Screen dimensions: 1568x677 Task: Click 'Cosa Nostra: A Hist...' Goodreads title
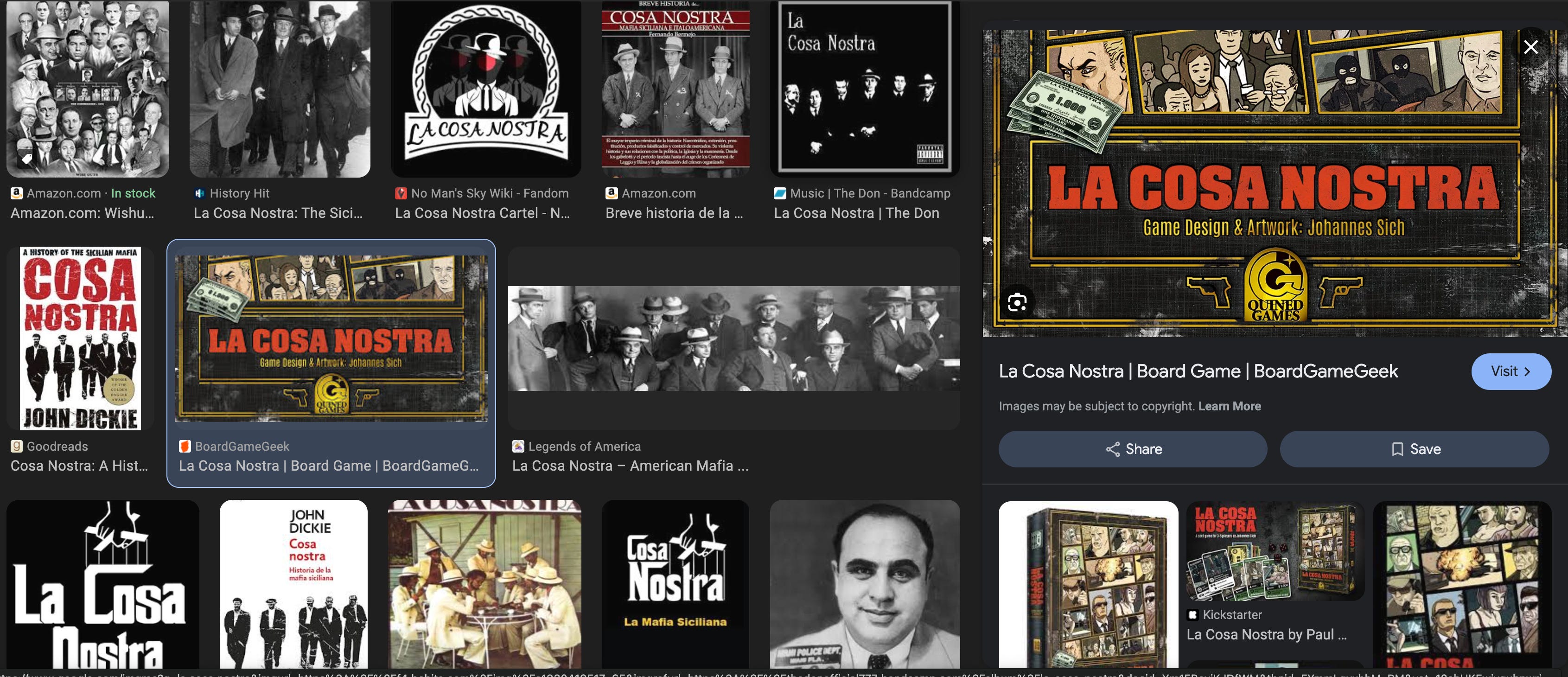[79, 466]
